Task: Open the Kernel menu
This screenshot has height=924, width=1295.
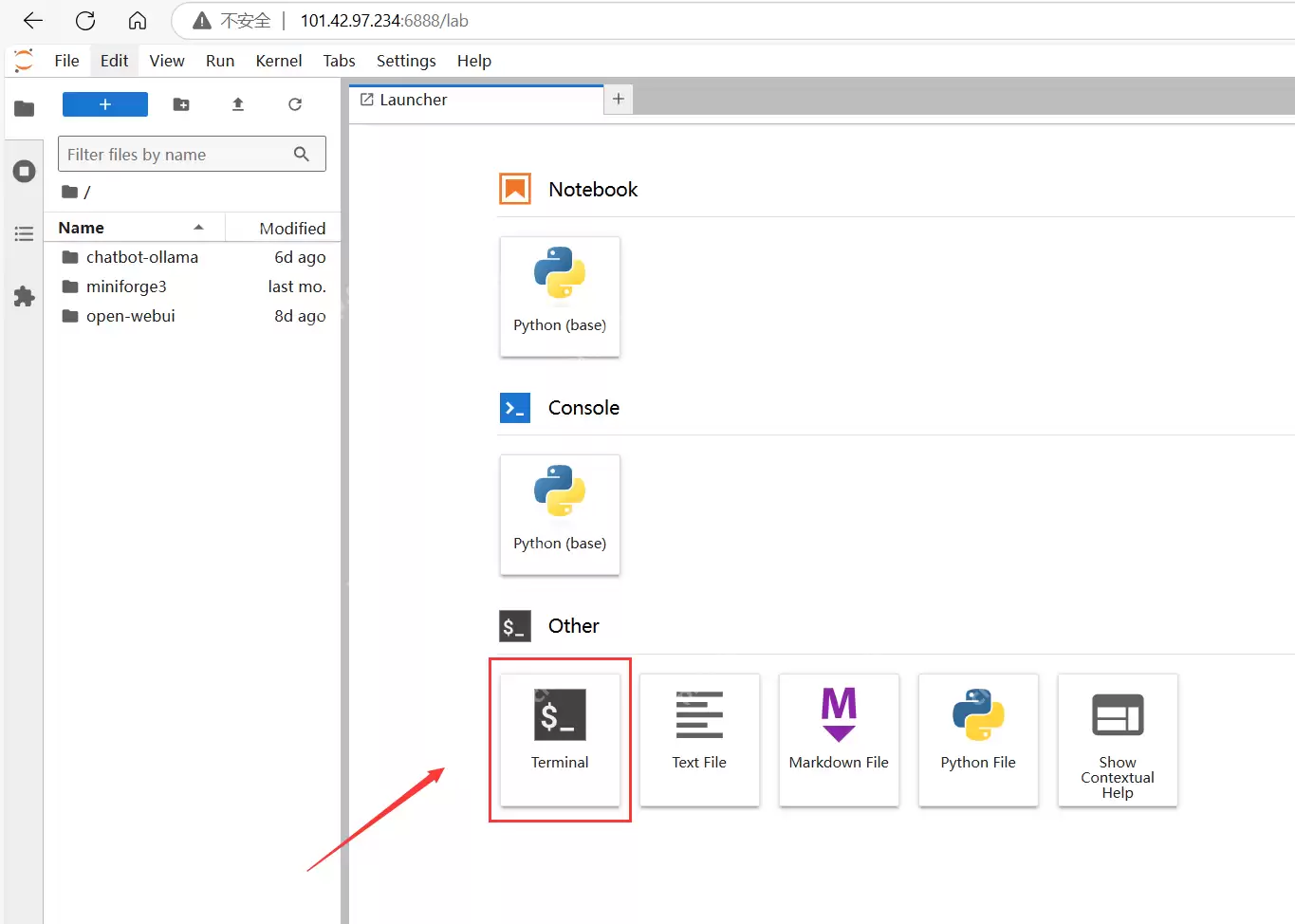Action: (278, 61)
